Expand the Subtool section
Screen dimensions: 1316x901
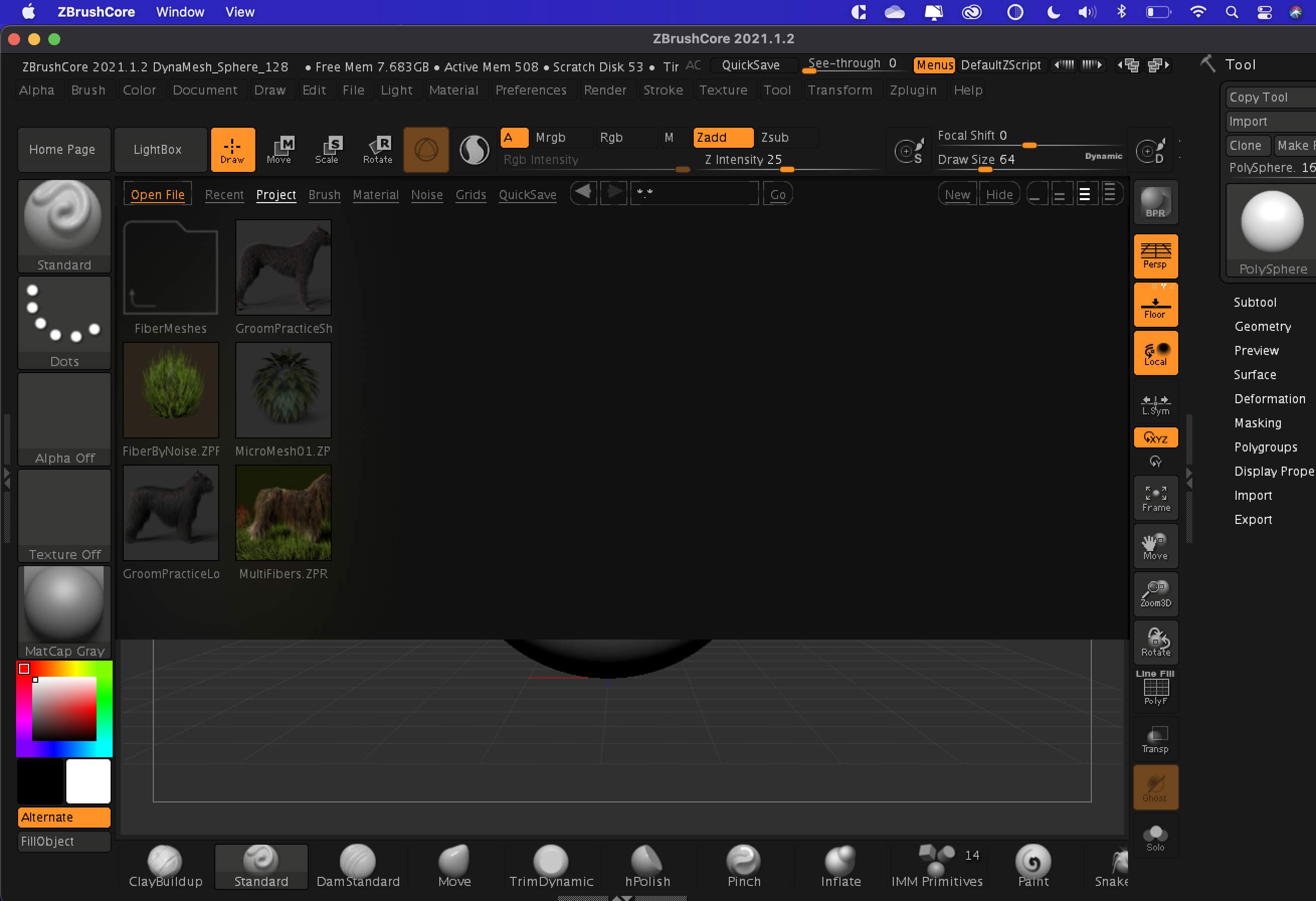tap(1255, 302)
